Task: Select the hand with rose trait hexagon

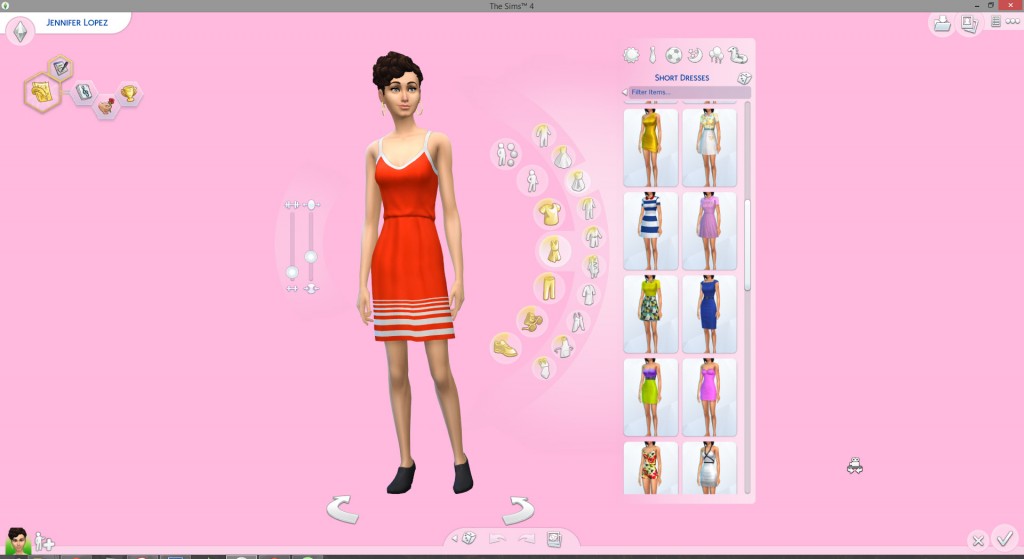Action: point(106,106)
